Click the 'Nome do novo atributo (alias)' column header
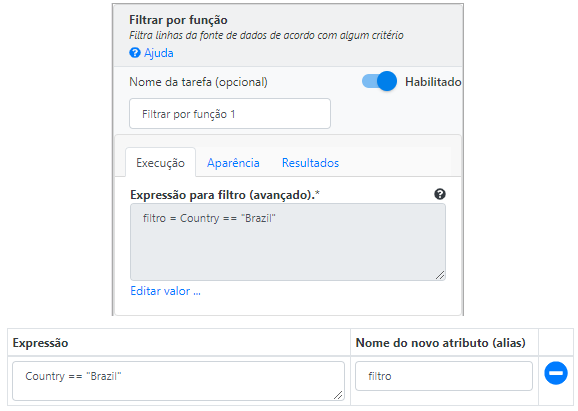The height and width of the screenshot is (411, 578). point(440,342)
